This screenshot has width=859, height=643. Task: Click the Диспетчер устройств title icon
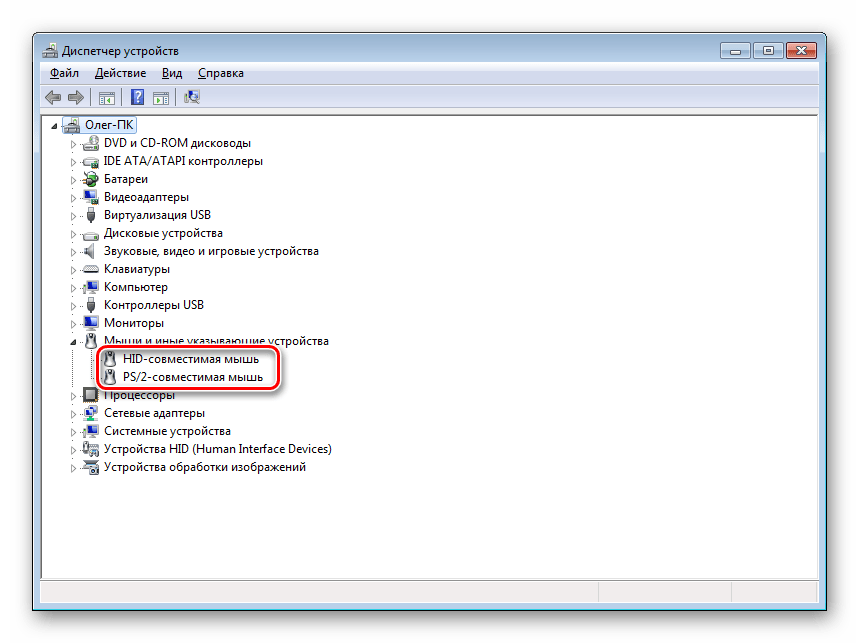coord(50,51)
